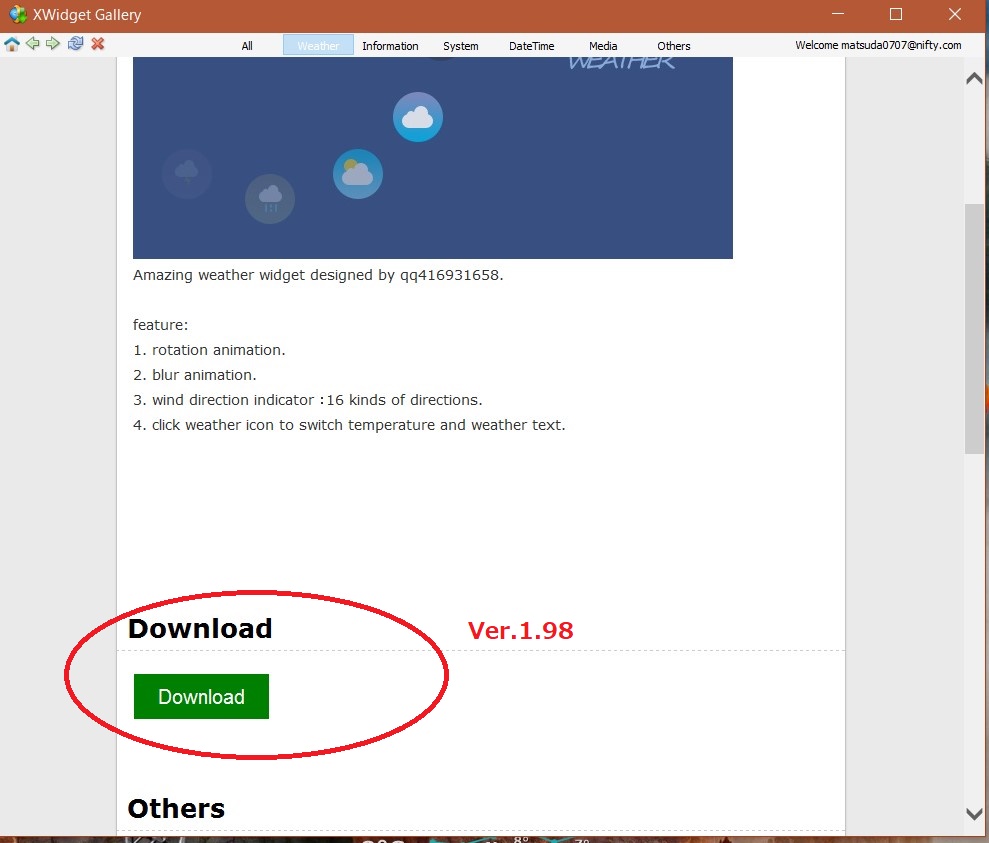This screenshot has height=843, width=989.
Task: Open the System category tab
Action: (x=460, y=46)
